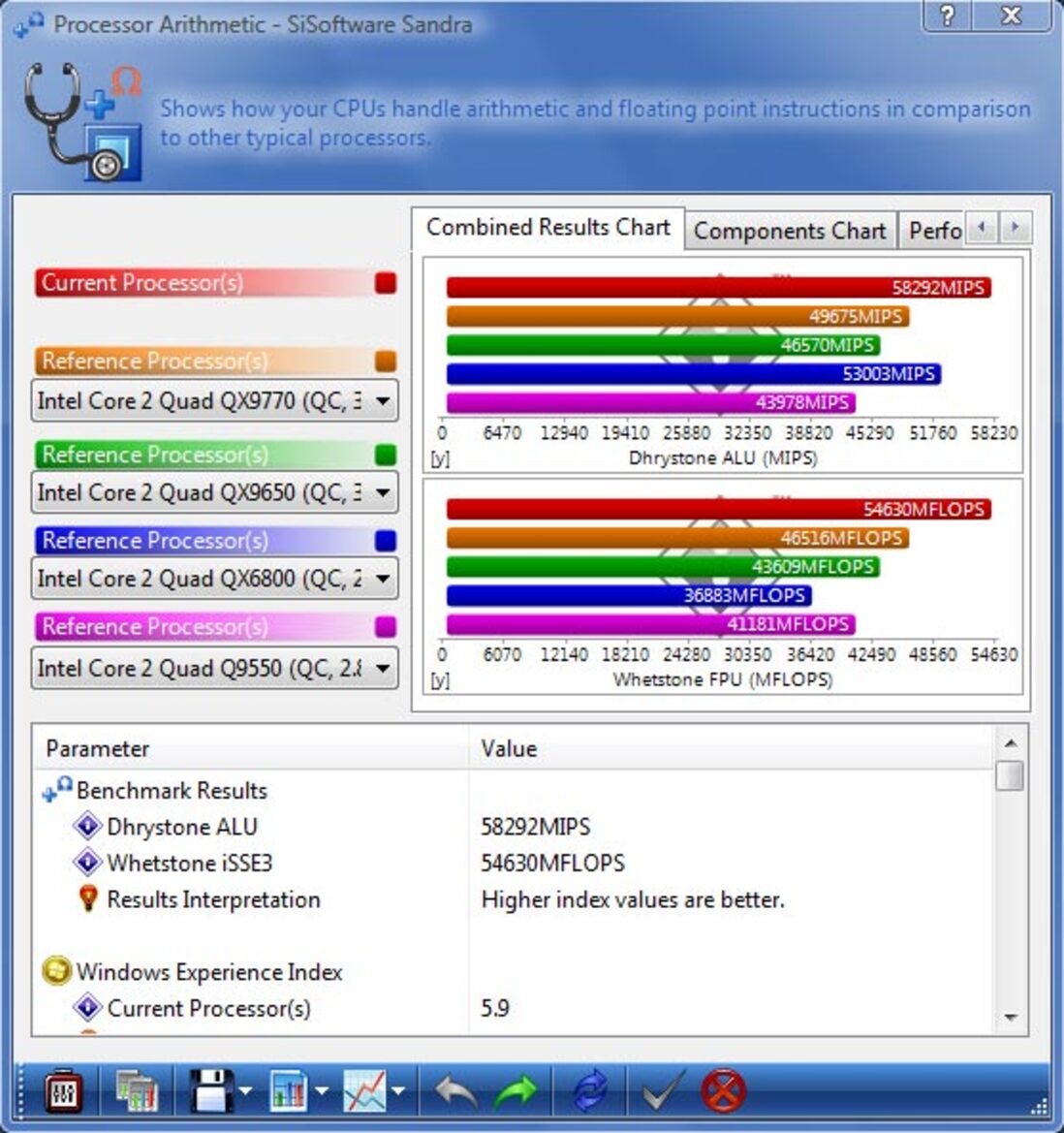Image resolution: width=1064 pixels, height=1133 pixels.
Task: Open the Intel Core 2 Quad Q9550 dropdown
Action: 214,668
